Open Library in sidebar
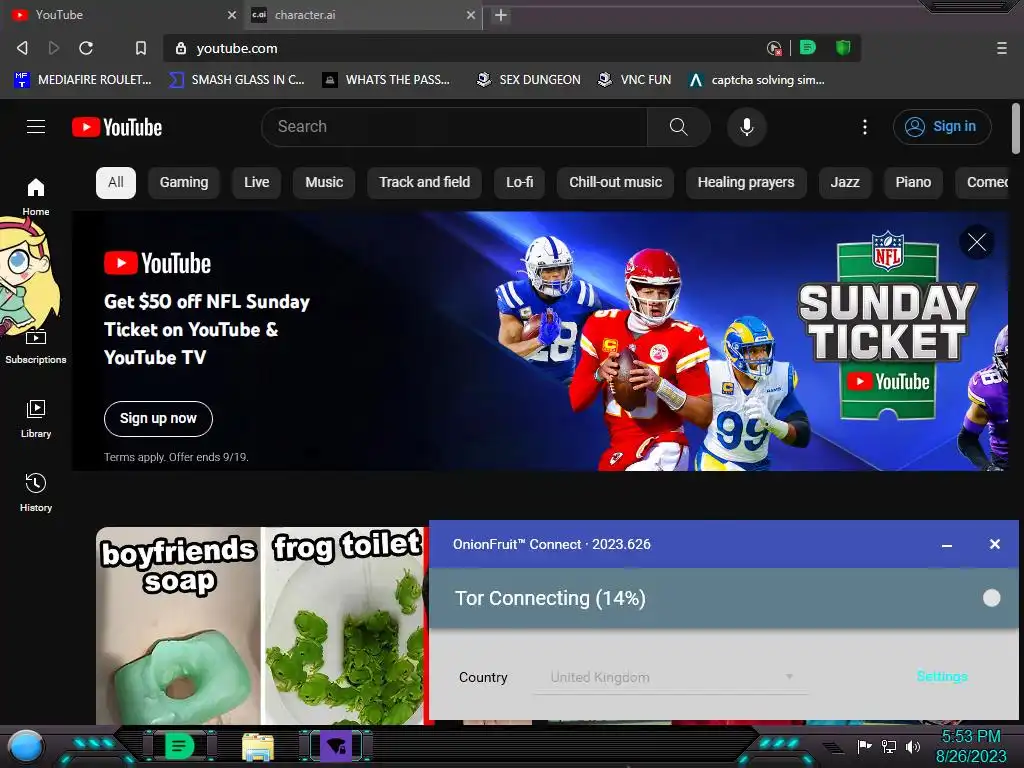Image resolution: width=1024 pixels, height=768 pixels. pos(36,419)
